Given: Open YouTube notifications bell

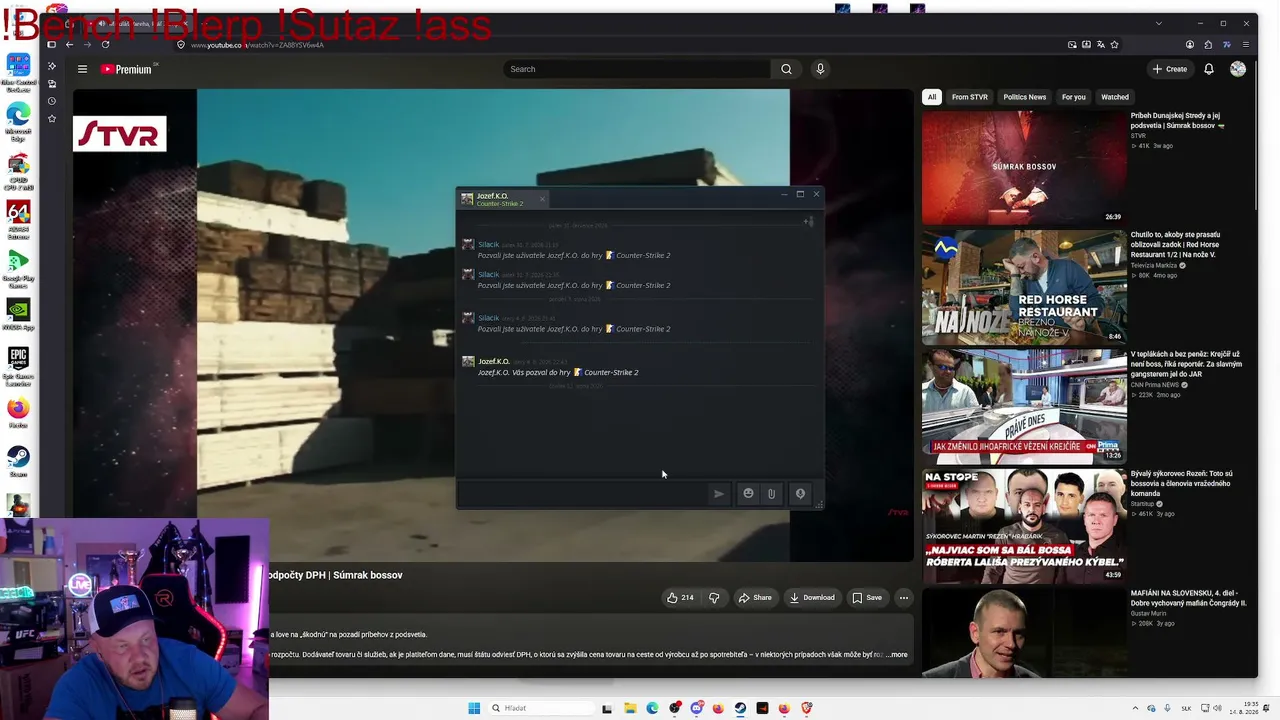Looking at the screenshot, I should point(1208,69).
